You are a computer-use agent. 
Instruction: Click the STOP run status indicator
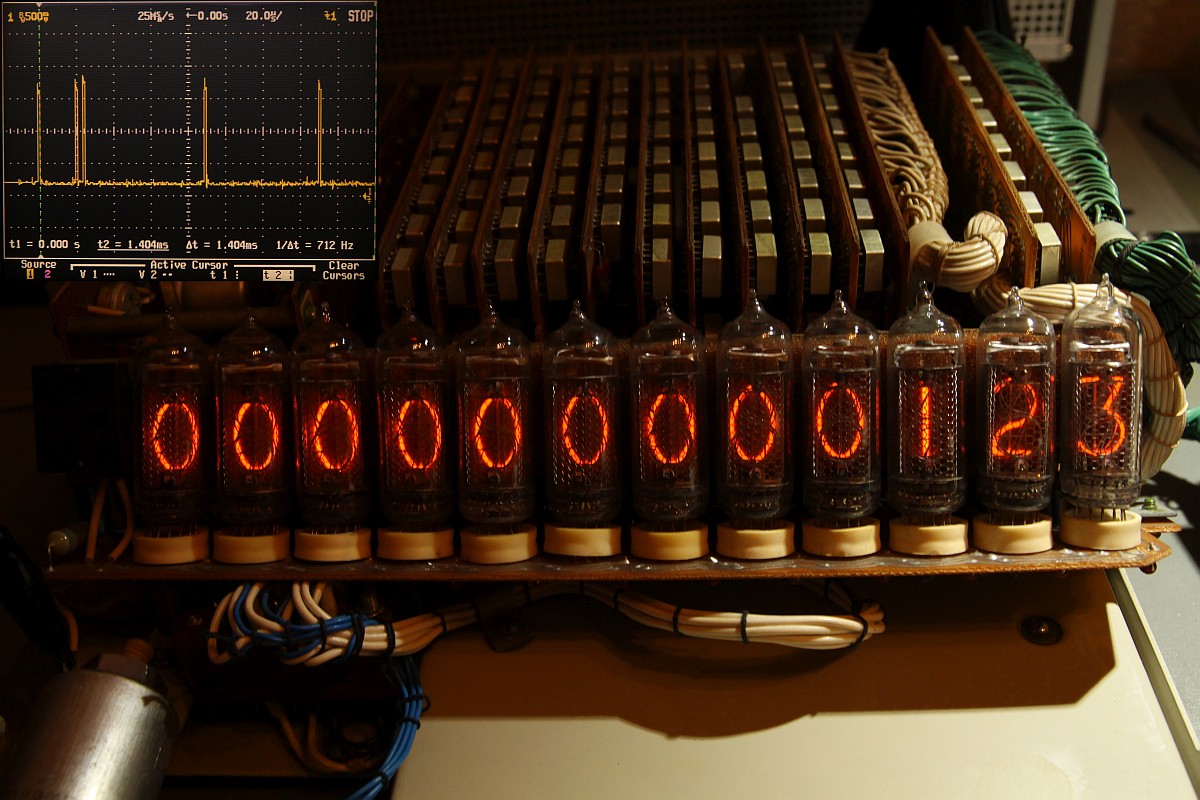(x=360, y=17)
